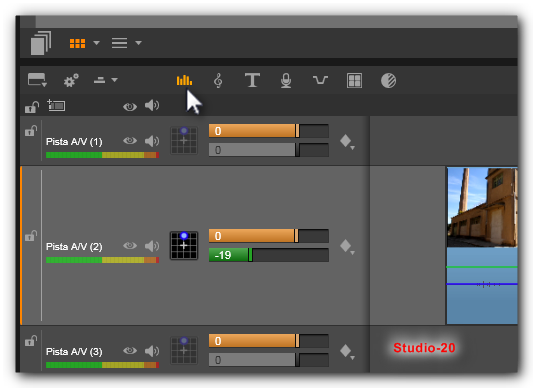Lock the Pista A/V (1) track
This screenshot has width=533, height=388.
pos(31,131)
